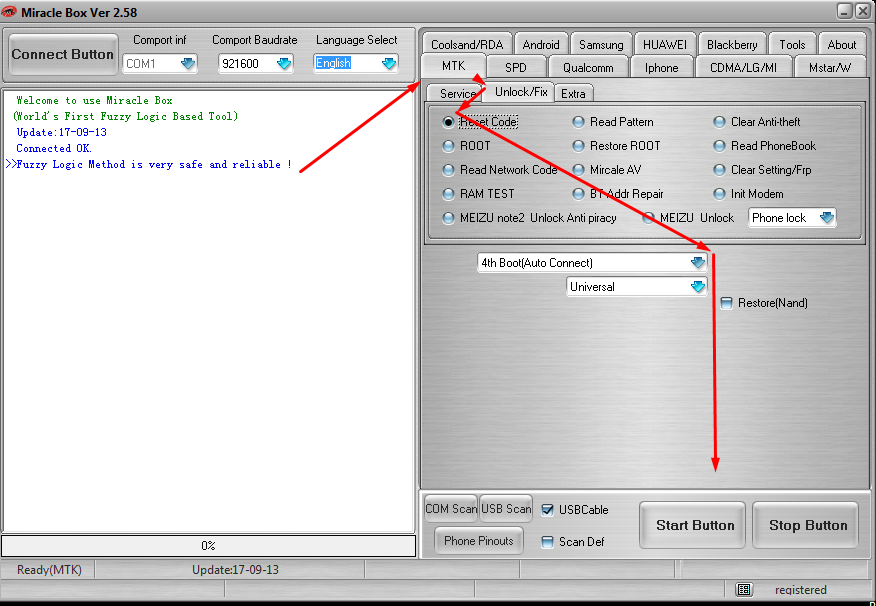Open the About tab

(841, 44)
